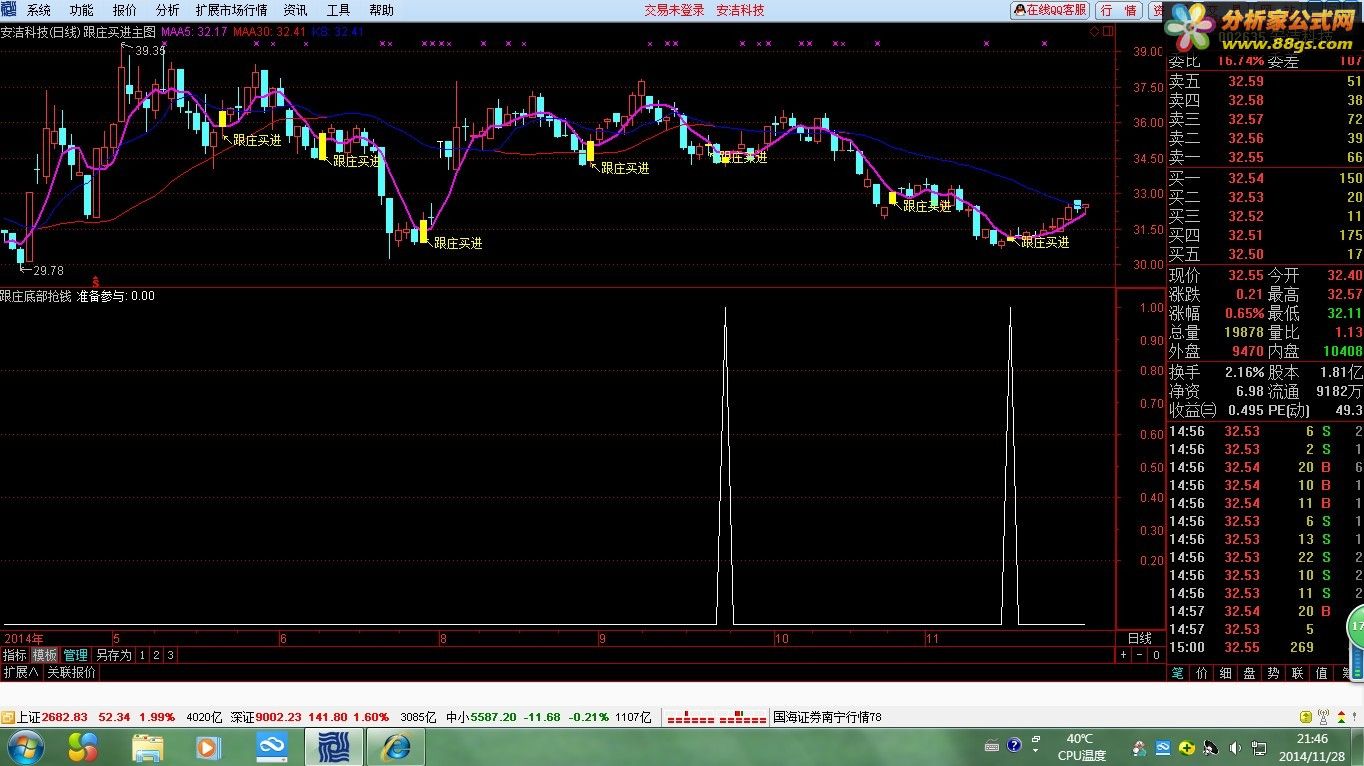1364x766 pixels.
Task: Click the 深证 index value 9002.23
Action: pyautogui.click(x=280, y=717)
